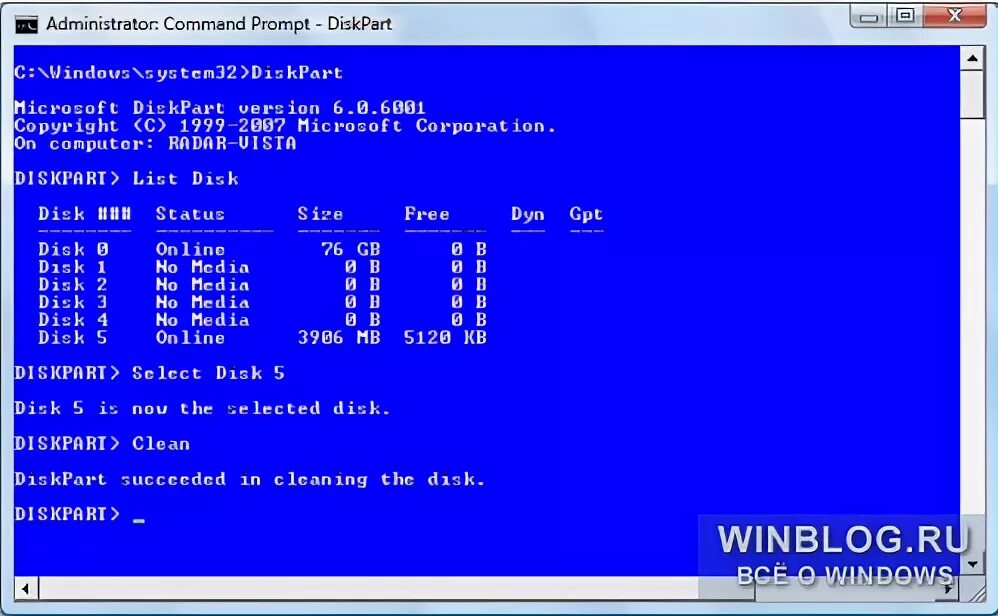Viewport: 998px width, 616px height.
Task: Open the Command Prompt system menu icon
Action: coord(26,25)
